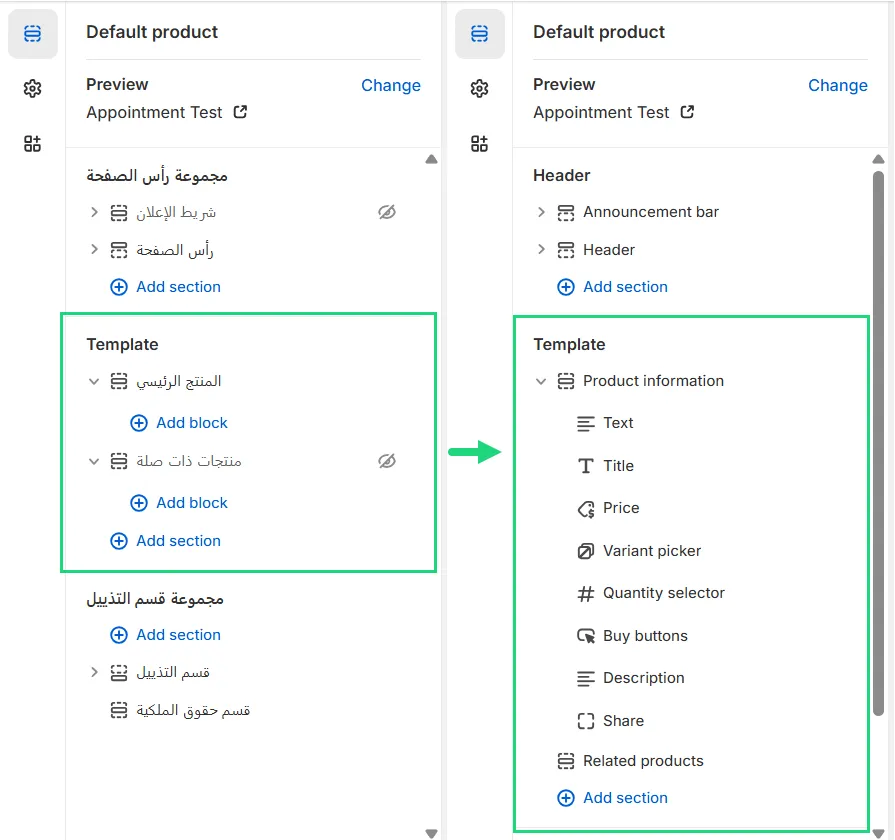Select the Description block
This screenshot has height=840, width=895.
pos(643,678)
